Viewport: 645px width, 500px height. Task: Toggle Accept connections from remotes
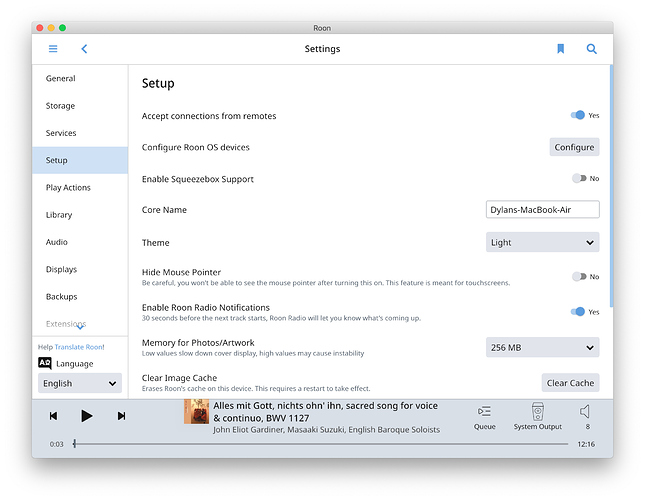(x=578, y=115)
